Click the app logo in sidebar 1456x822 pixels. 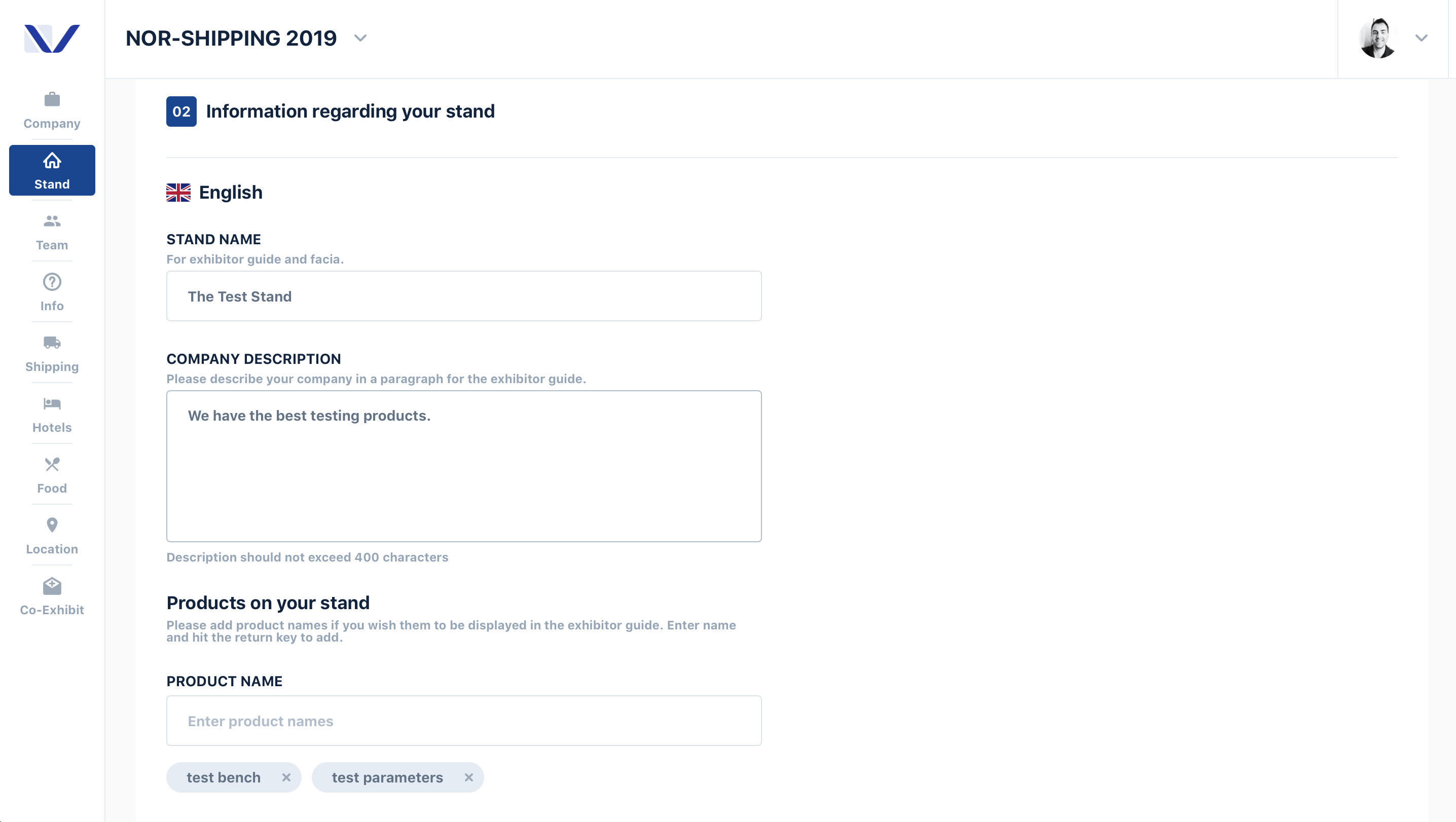click(x=52, y=39)
